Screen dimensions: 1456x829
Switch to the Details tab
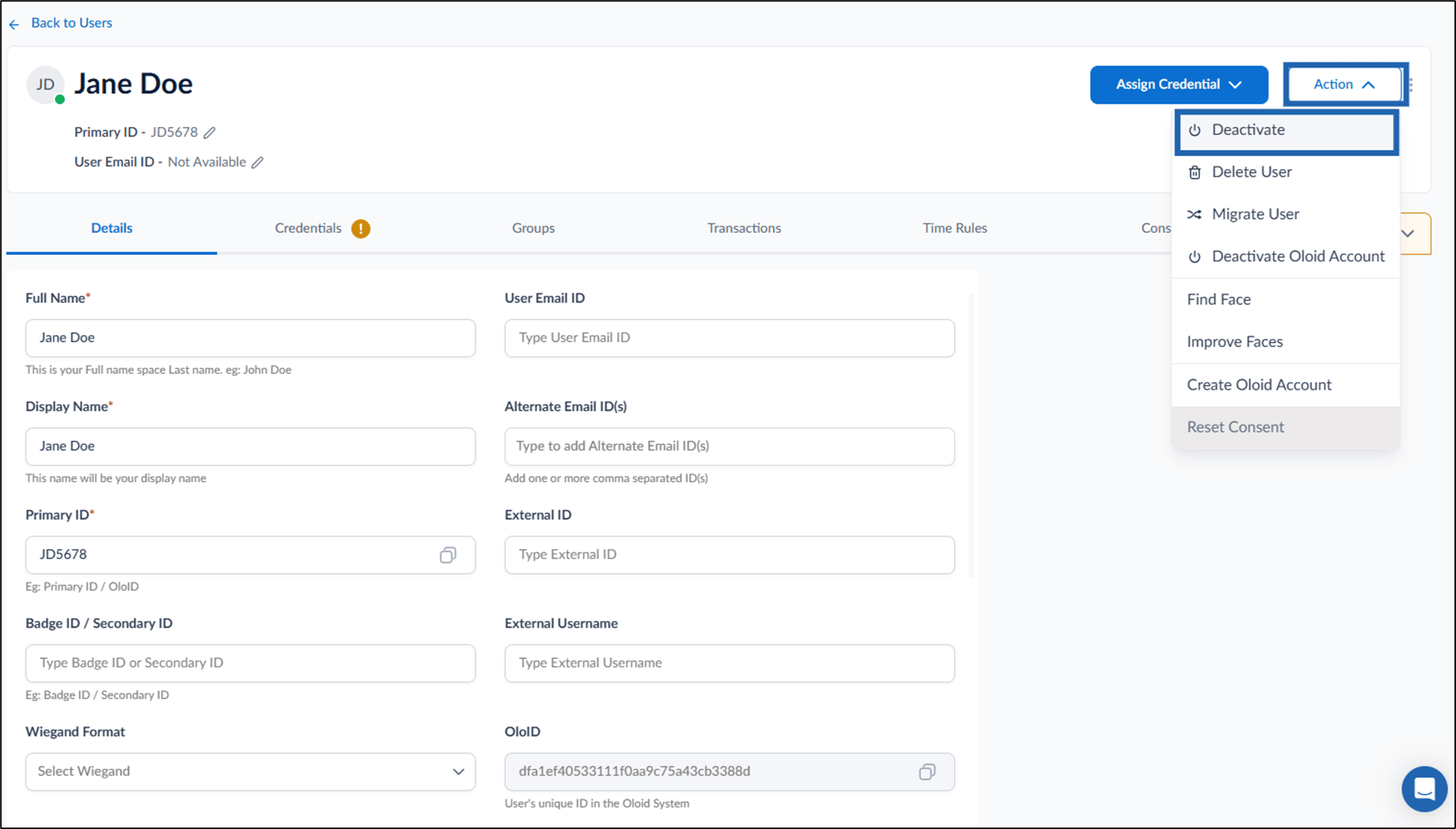pyautogui.click(x=112, y=228)
